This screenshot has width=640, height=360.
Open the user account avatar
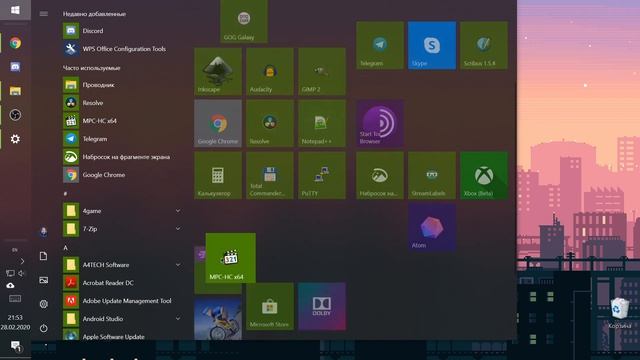(x=44, y=232)
